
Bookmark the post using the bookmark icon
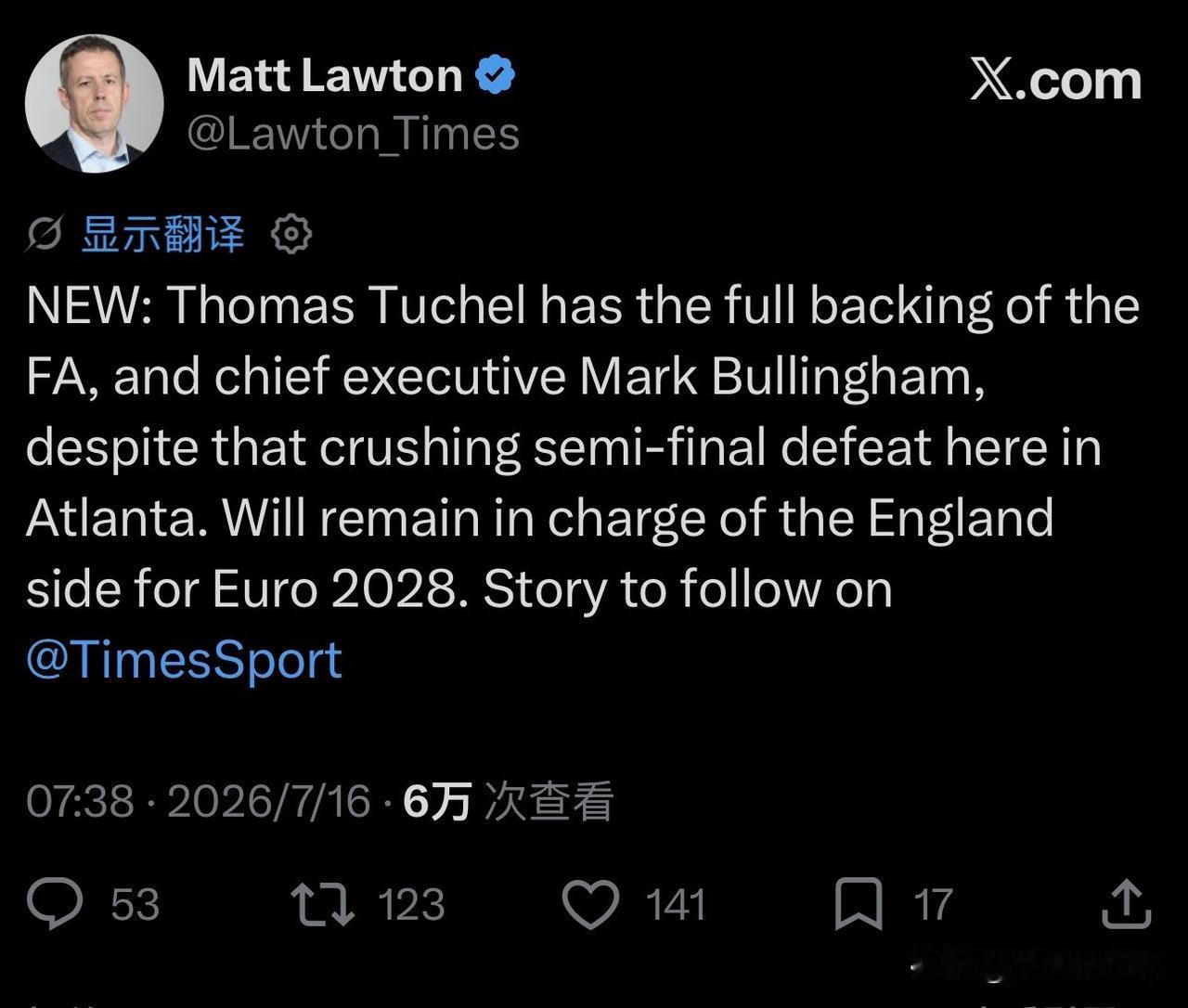coord(859,904)
